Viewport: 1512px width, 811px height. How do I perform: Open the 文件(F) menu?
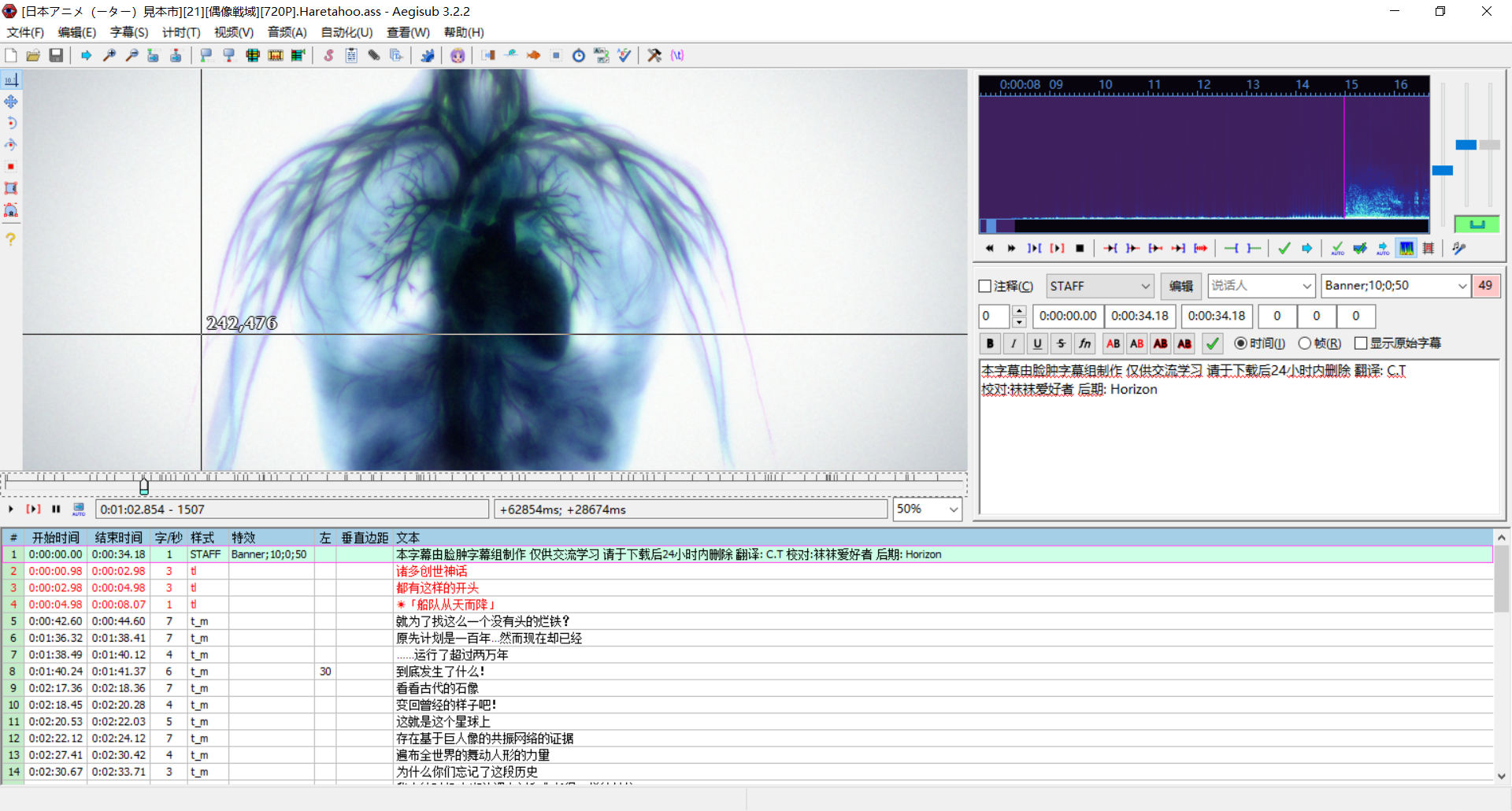[x=25, y=32]
